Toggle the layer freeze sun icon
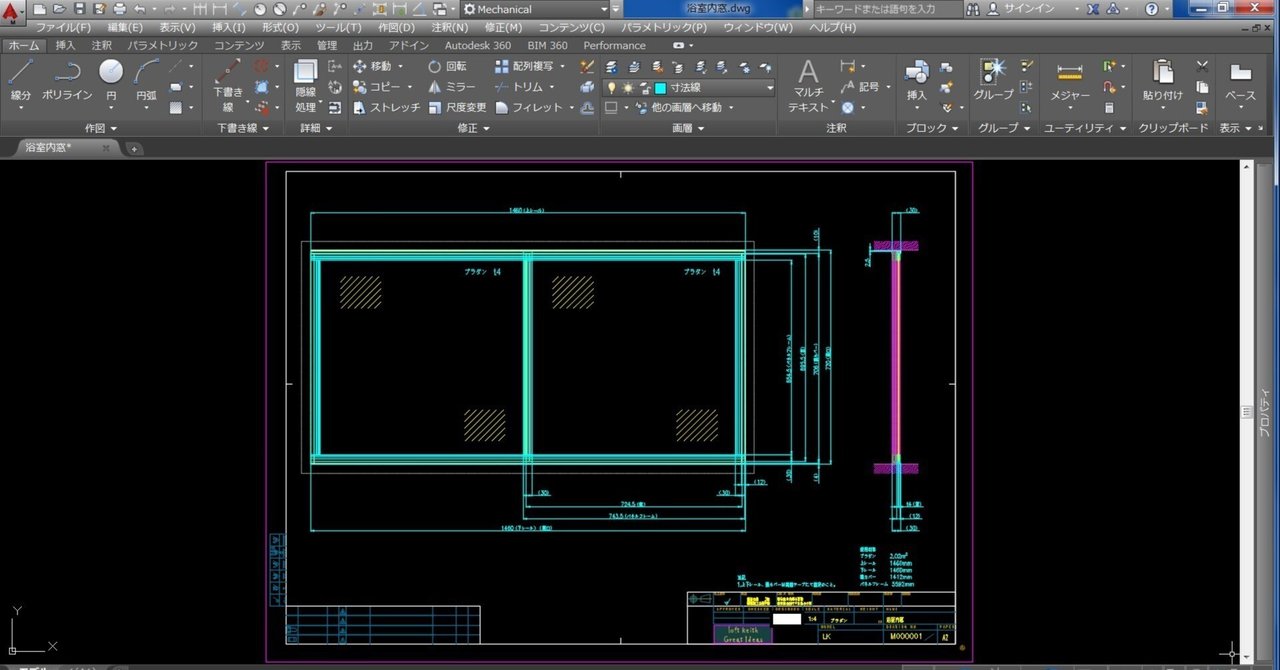Viewport: 1280px width, 670px height. pos(628,88)
